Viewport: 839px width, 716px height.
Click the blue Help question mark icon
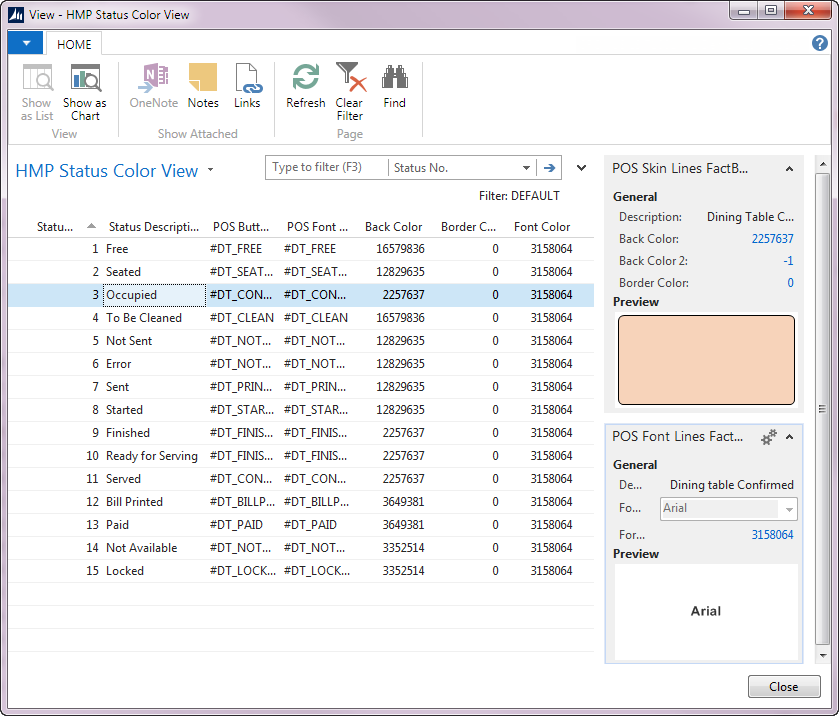[x=820, y=43]
